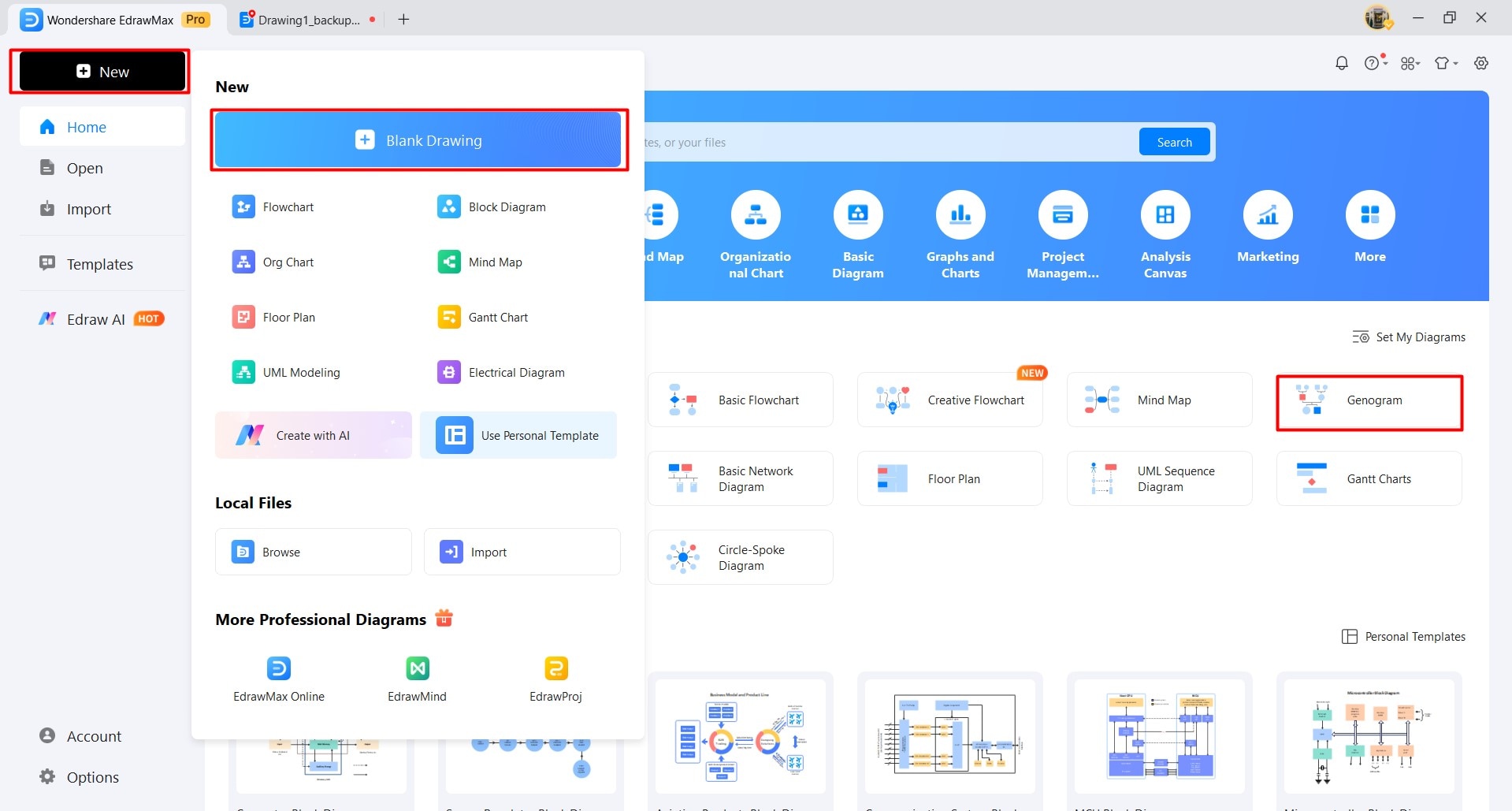Open the shirt skin theme dropdown
This screenshot has height=811, width=1512.
[1446, 63]
